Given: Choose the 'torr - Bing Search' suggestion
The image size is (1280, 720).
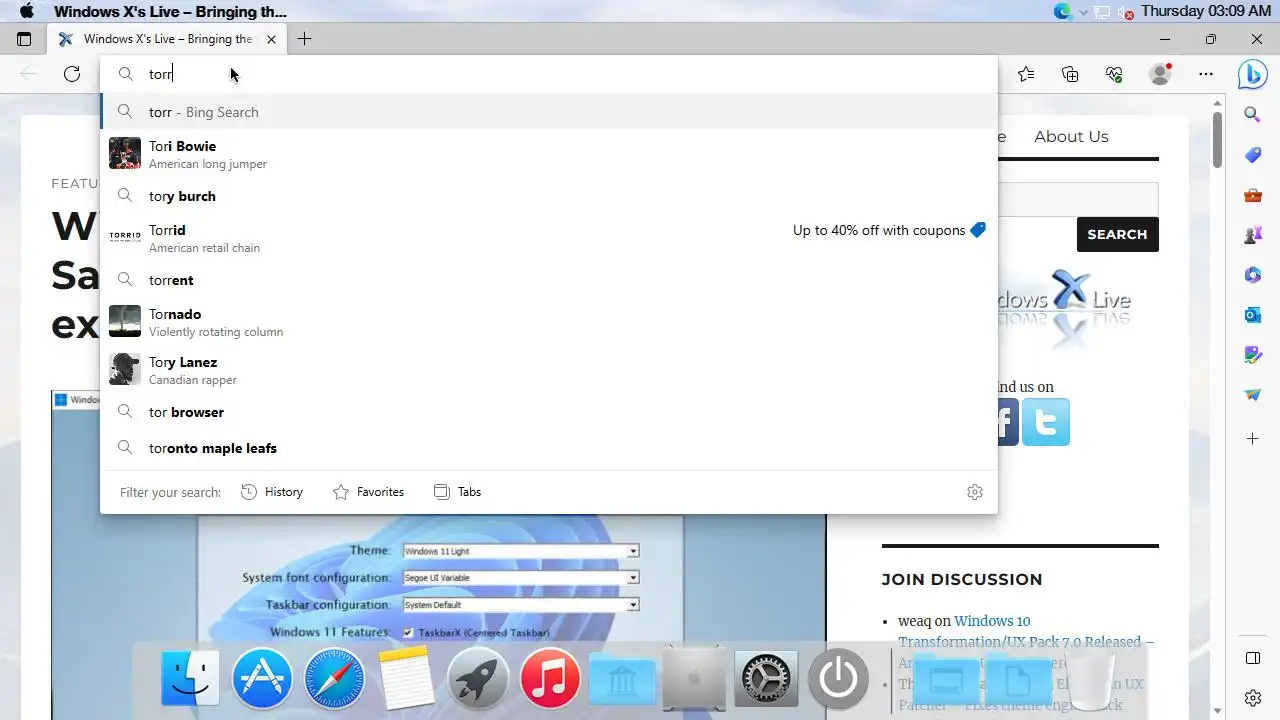Looking at the screenshot, I should pyautogui.click(x=549, y=112).
